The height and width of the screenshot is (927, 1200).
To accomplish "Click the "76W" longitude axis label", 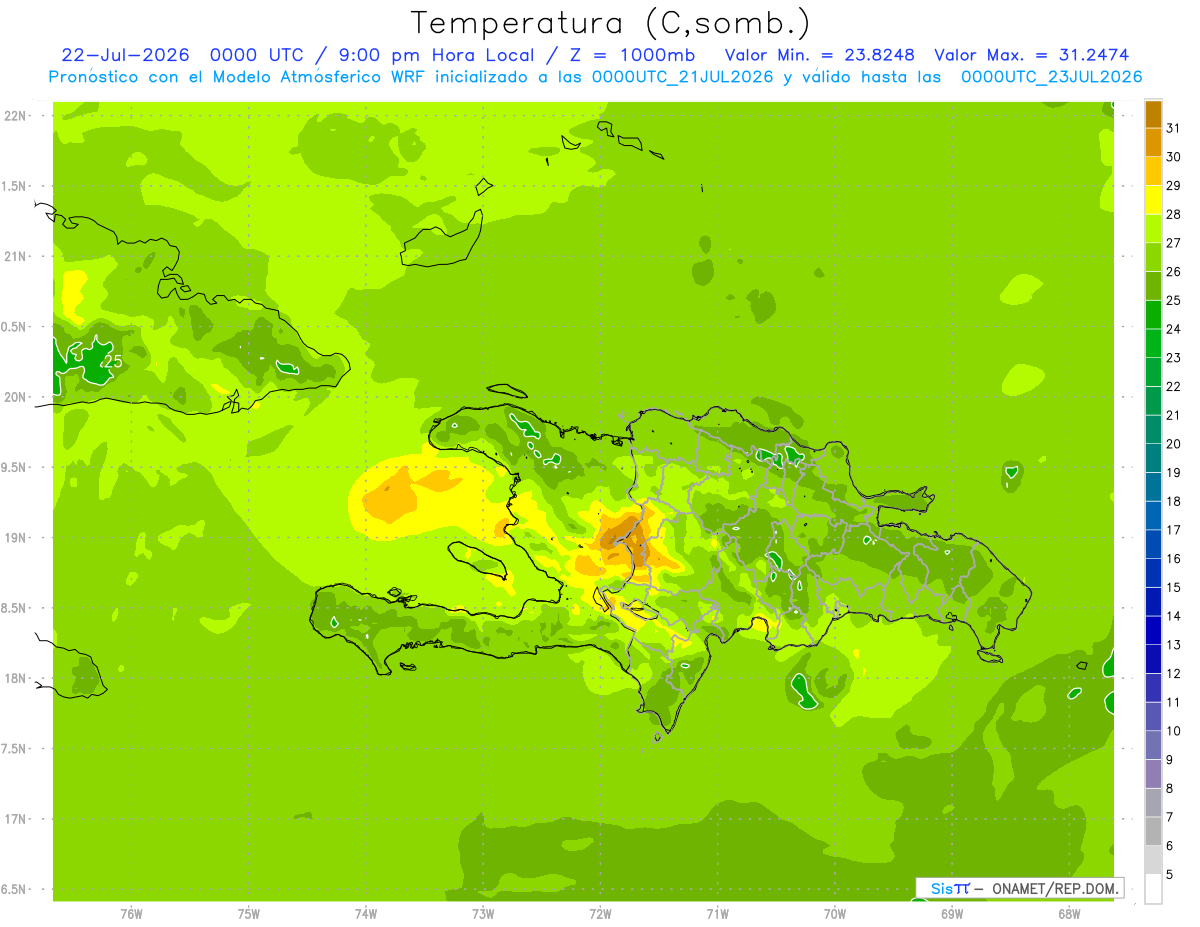I will [x=131, y=913].
